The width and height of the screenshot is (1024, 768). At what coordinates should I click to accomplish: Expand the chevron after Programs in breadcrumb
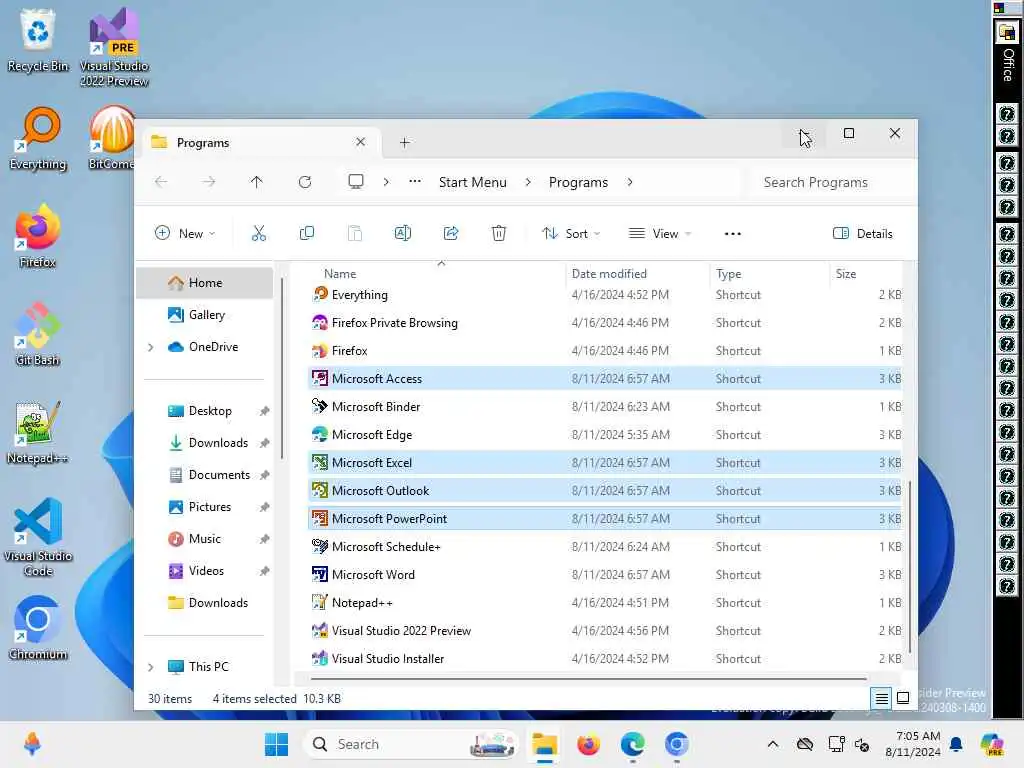click(x=630, y=182)
